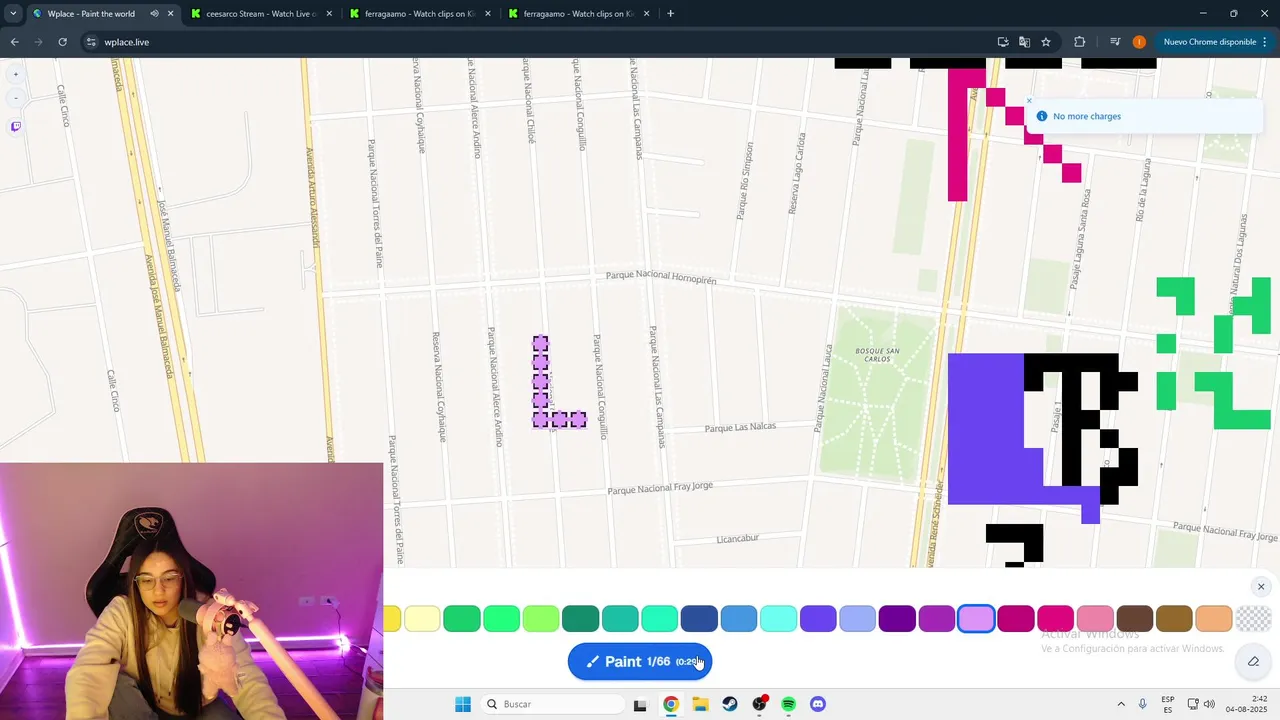Reload the wplace.live page
Viewport: 1280px width, 720px height.
coord(63,42)
